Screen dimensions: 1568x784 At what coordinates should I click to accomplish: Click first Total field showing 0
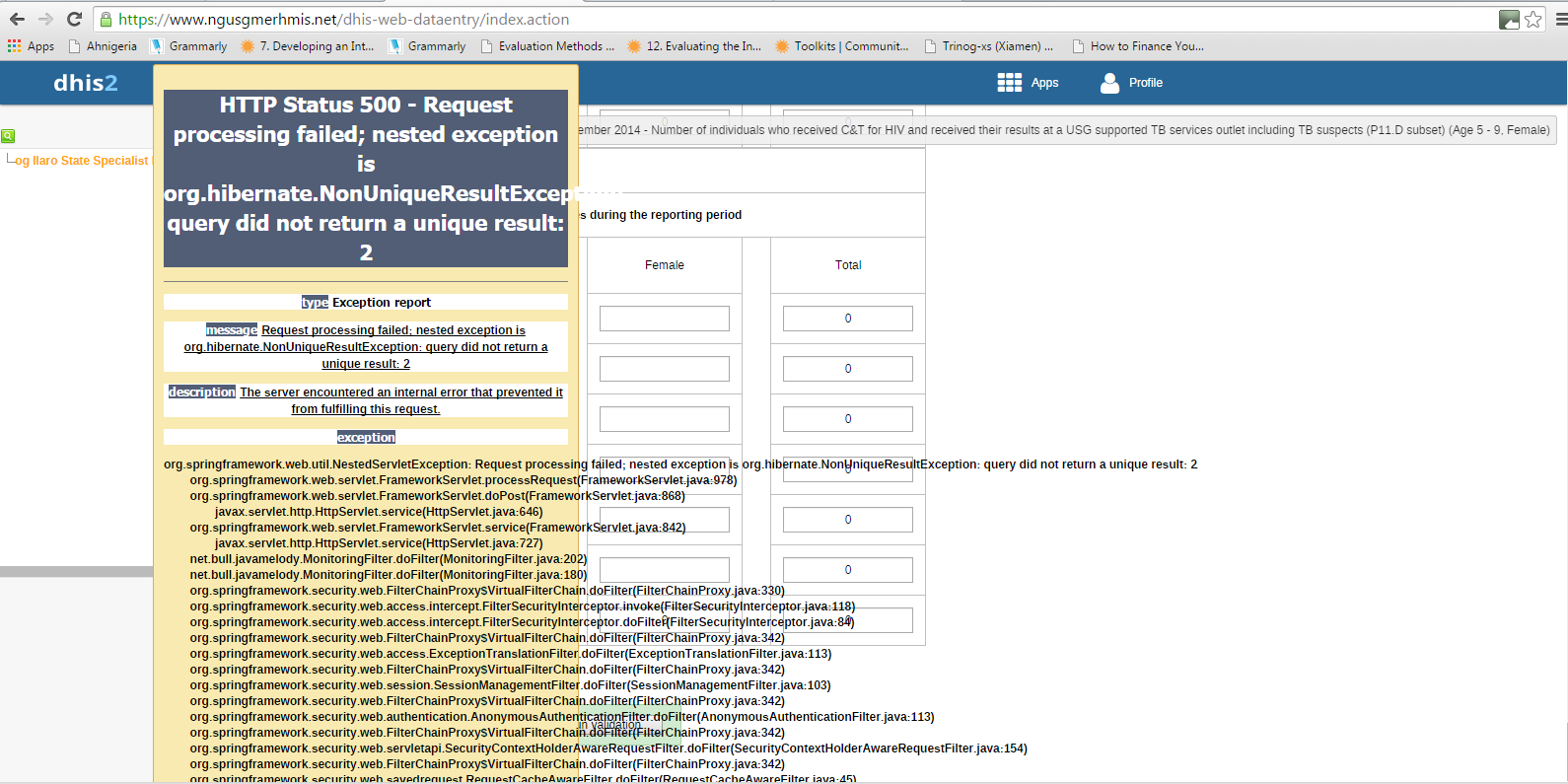[x=847, y=319]
